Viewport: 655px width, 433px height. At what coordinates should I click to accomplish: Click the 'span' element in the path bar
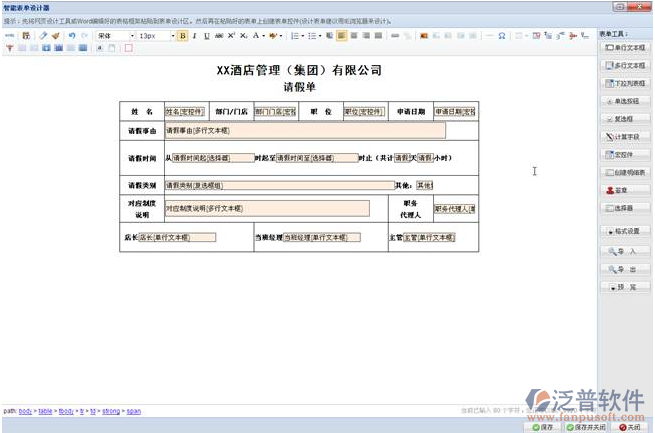coord(133,410)
